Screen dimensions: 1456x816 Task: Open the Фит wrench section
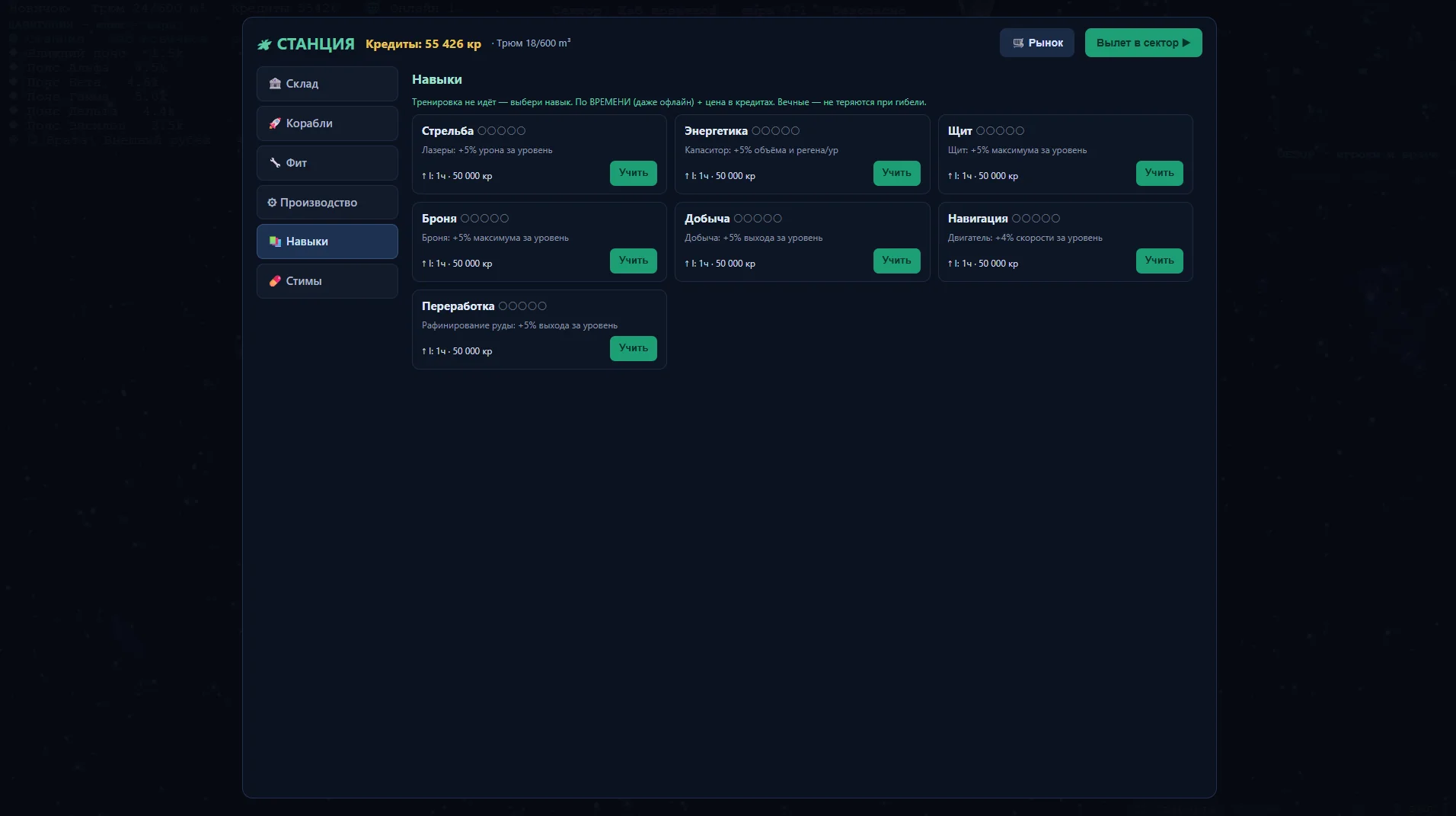point(327,163)
